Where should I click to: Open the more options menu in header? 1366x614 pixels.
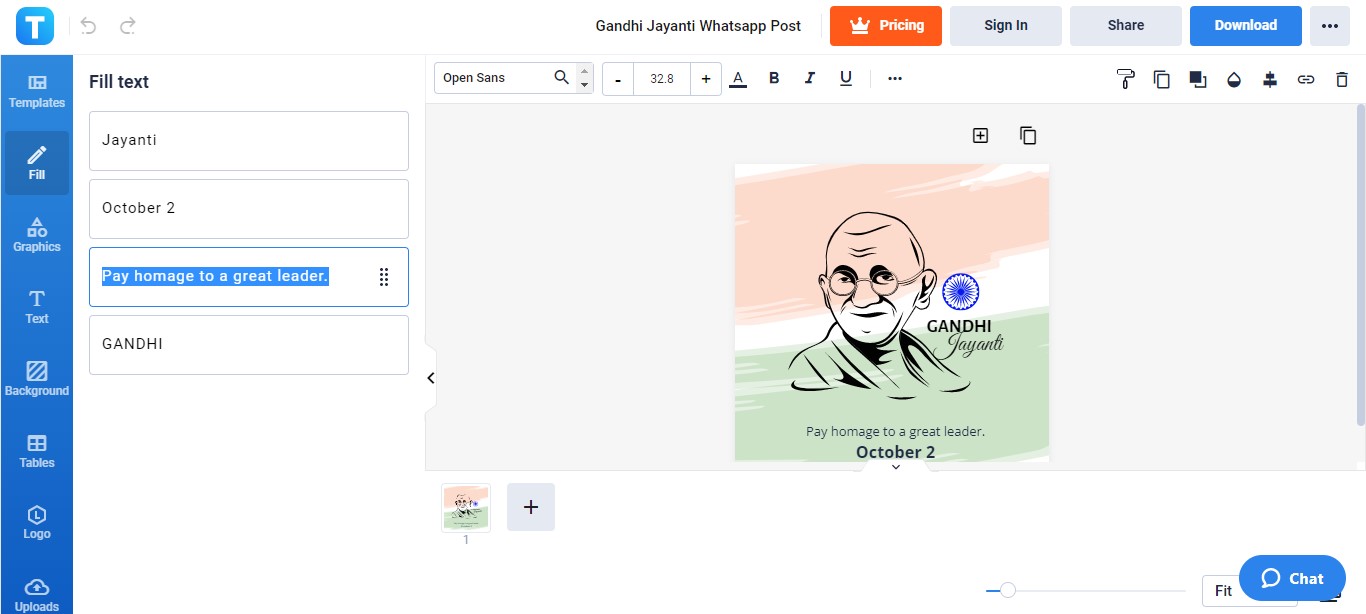pyautogui.click(x=1330, y=26)
